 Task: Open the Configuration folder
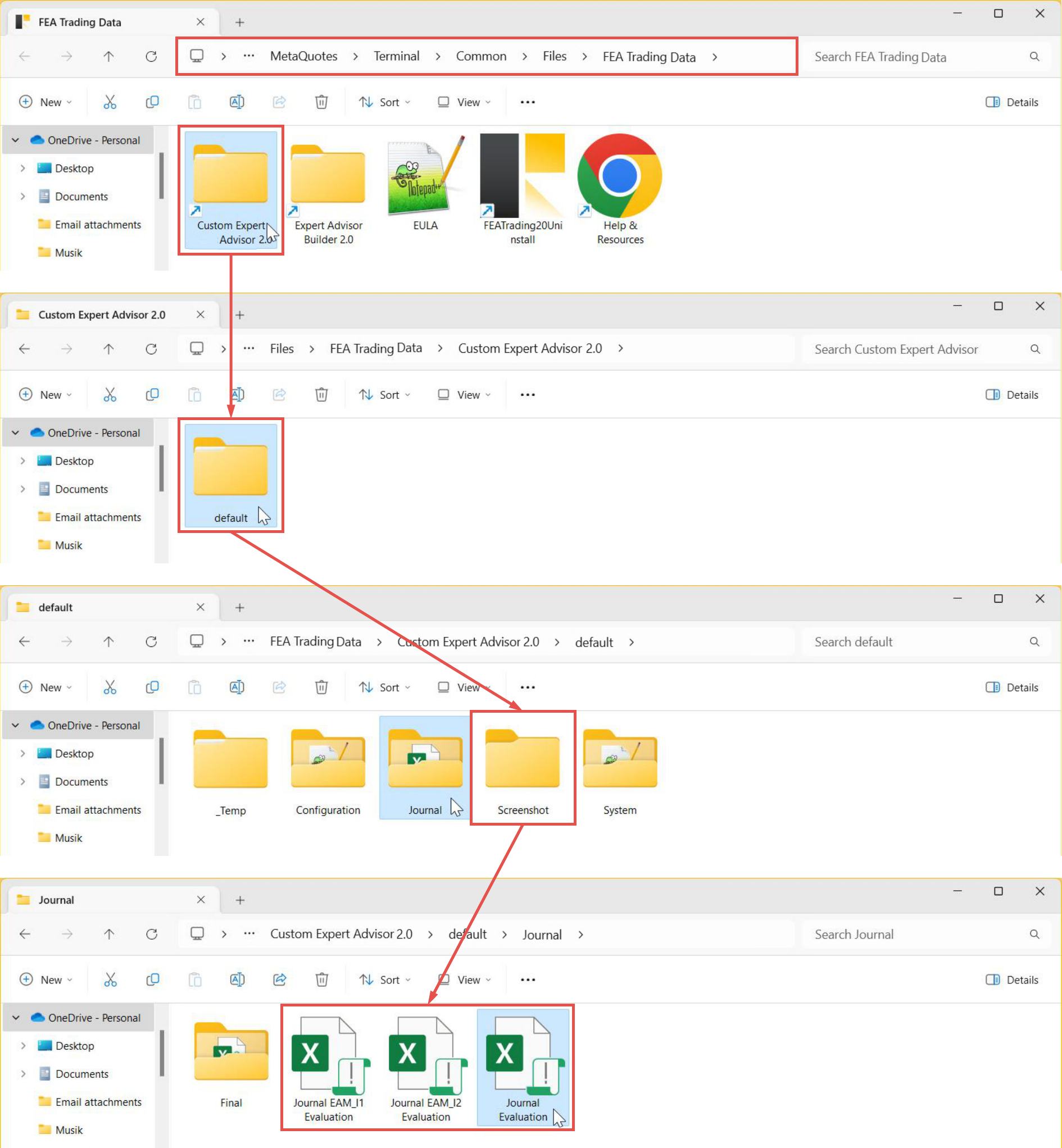point(328,772)
